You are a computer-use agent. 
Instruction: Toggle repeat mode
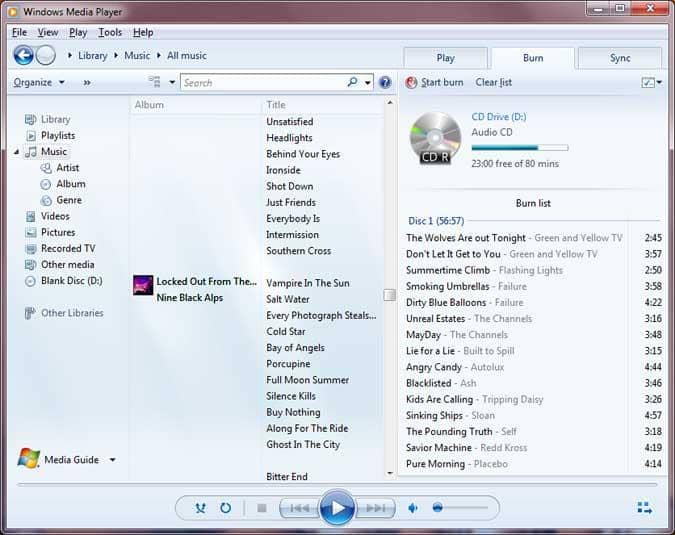tap(226, 508)
